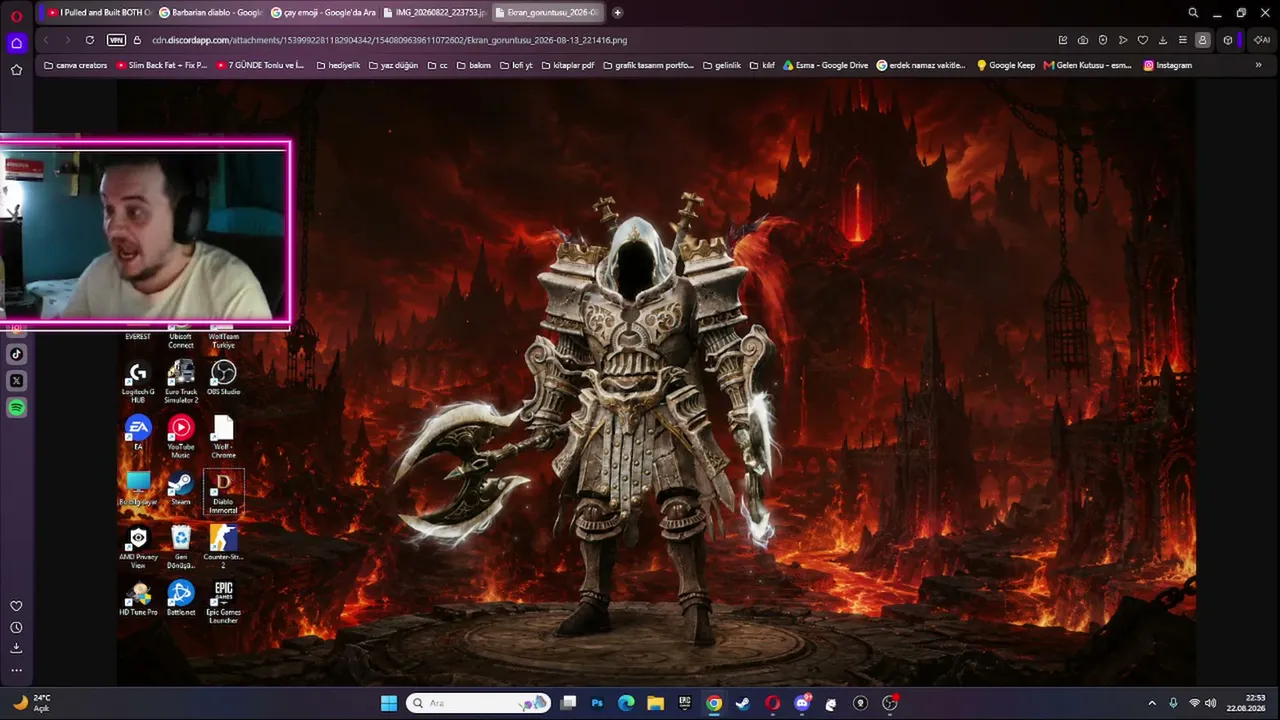Image resolution: width=1280 pixels, height=720 pixels.
Task: Open the Opera main menu logo
Action: coord(16,15)
